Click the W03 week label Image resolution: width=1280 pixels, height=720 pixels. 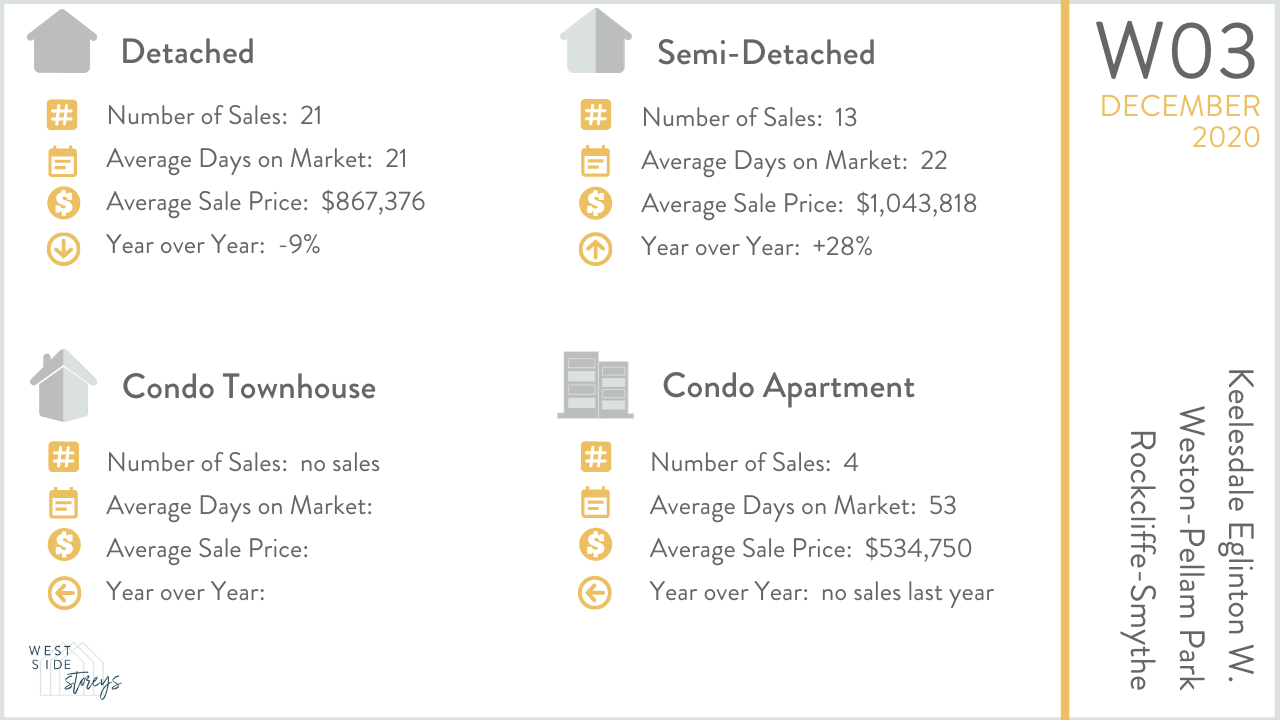[1176, 50]
